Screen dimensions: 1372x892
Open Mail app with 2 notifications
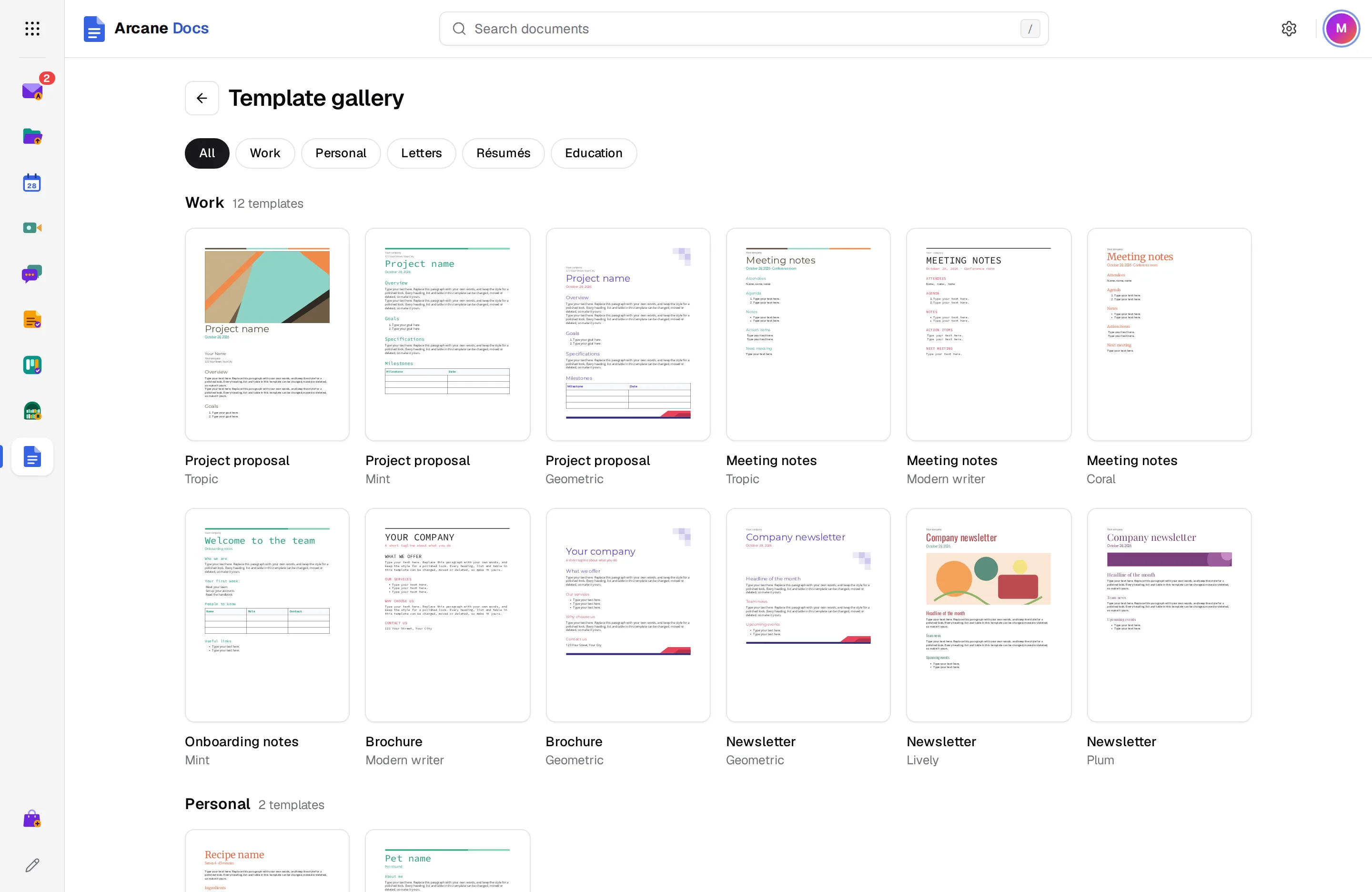click(x=32, y=91)
